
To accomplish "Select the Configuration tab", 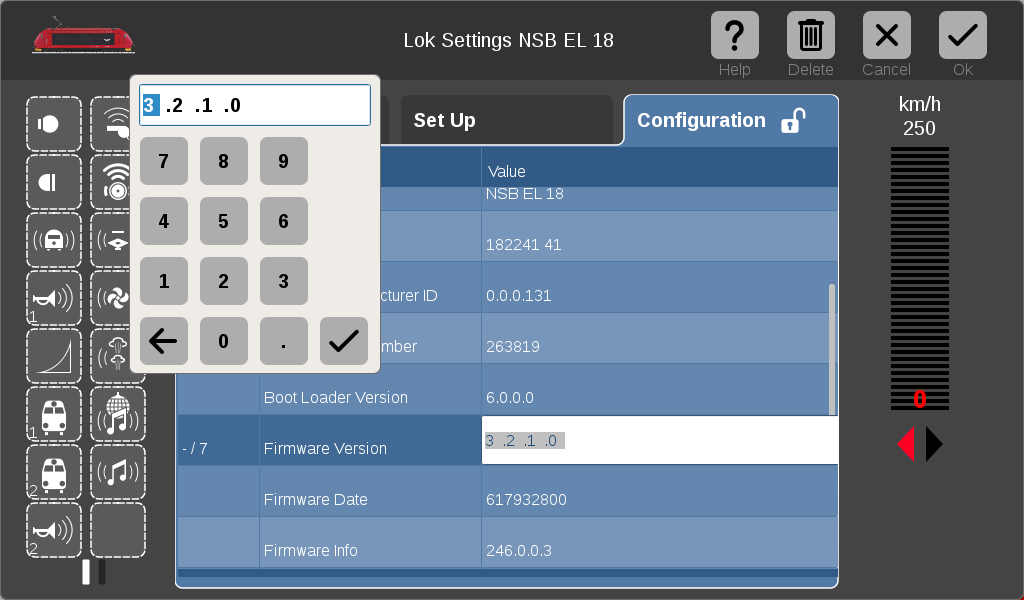I will (x=731, y=120).
